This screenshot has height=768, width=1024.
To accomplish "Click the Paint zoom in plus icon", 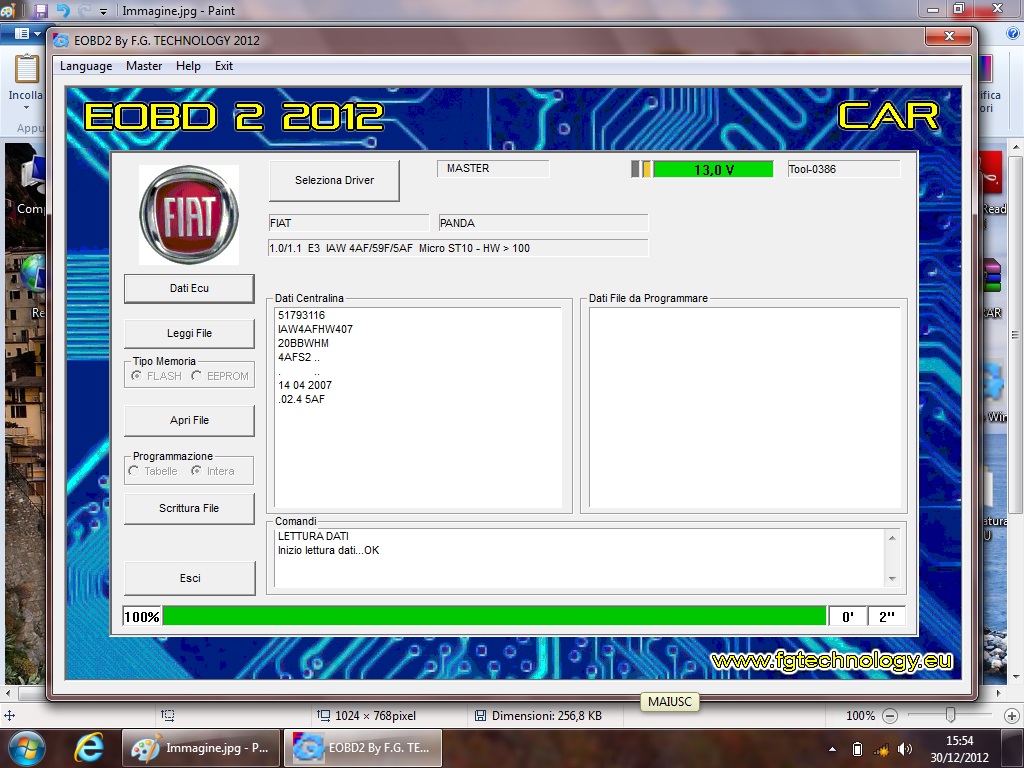I will 1012,716.
